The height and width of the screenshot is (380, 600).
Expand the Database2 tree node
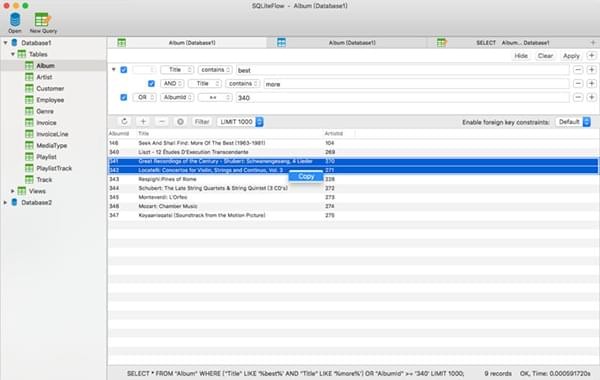(x=5, y=202)
